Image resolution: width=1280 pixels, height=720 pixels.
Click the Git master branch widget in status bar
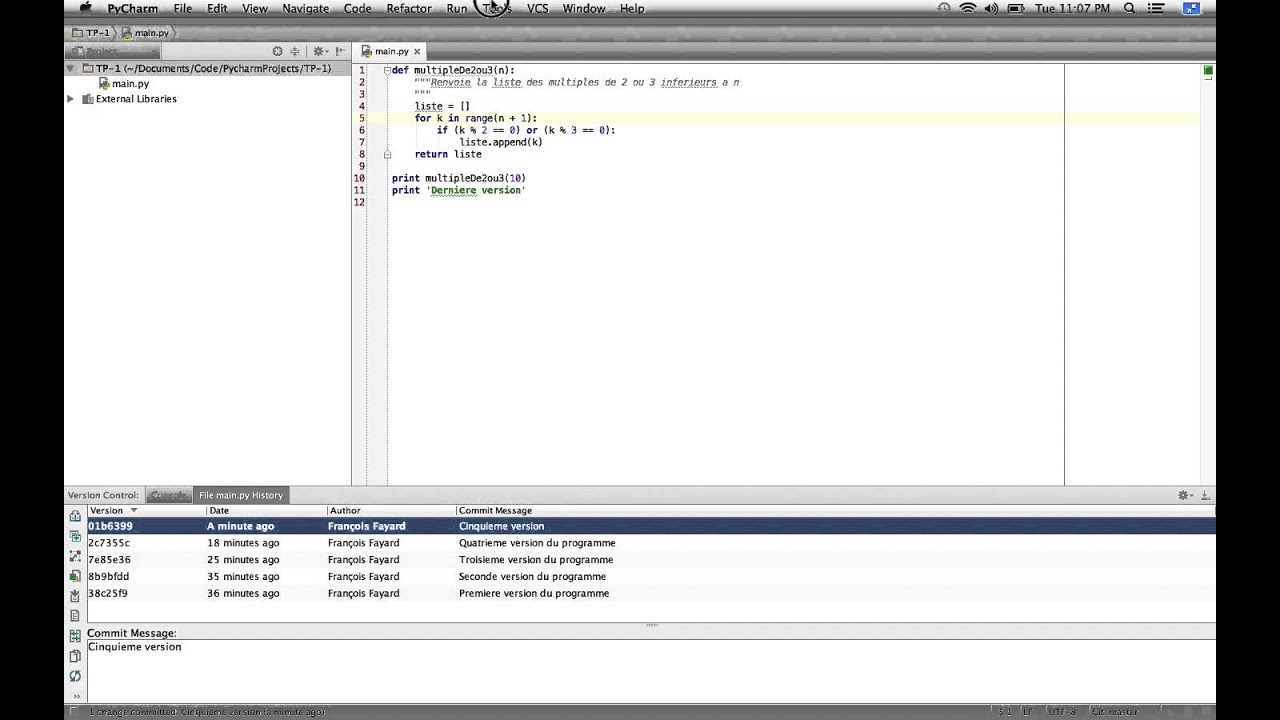pyautogui.click(x=1114, y=712)
